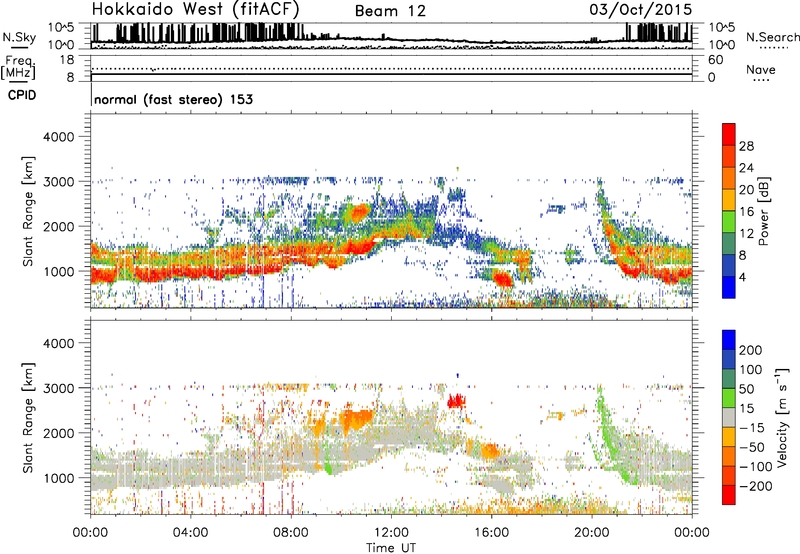Image resolution: width=800 pixels, height=554 pixels.
Task: Click the red power blob near 16:00 below 1000 km
Action: [x=503, y=279]
